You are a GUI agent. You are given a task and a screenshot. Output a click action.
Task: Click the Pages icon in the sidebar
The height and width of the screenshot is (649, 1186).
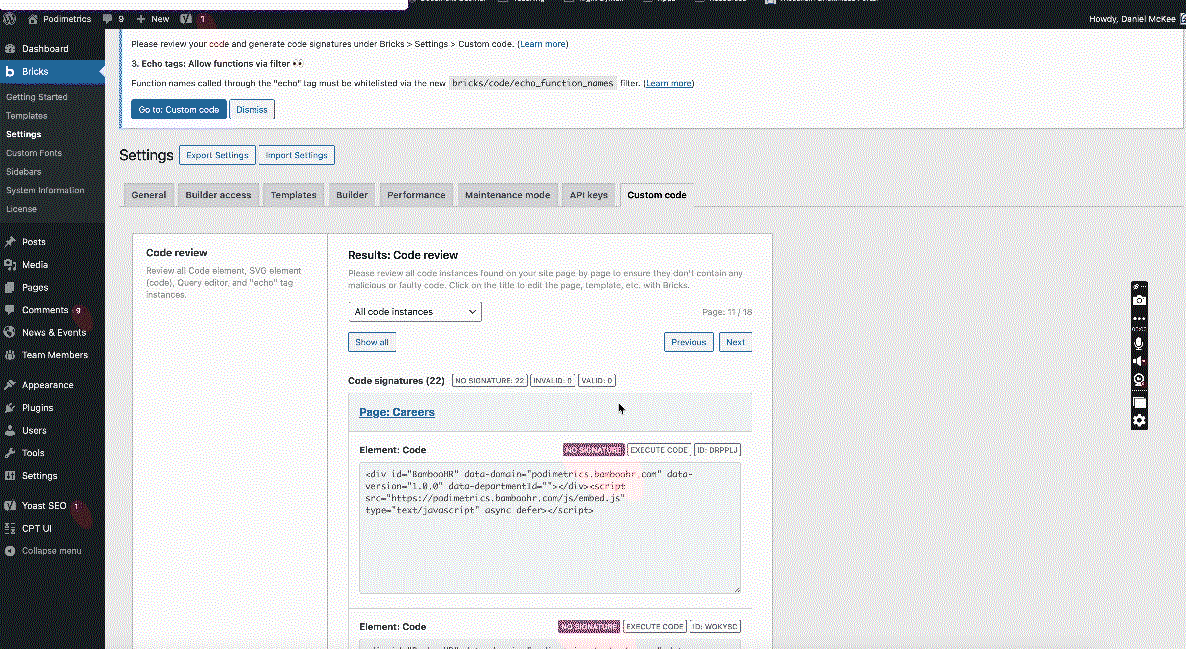(x=10, y=287)
